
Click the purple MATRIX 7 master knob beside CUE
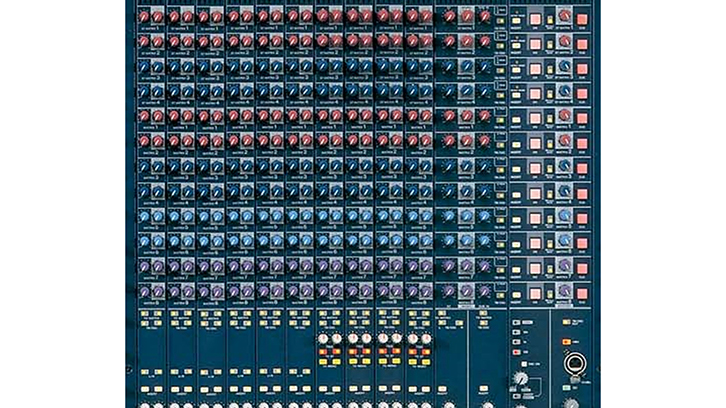(564, 265)
